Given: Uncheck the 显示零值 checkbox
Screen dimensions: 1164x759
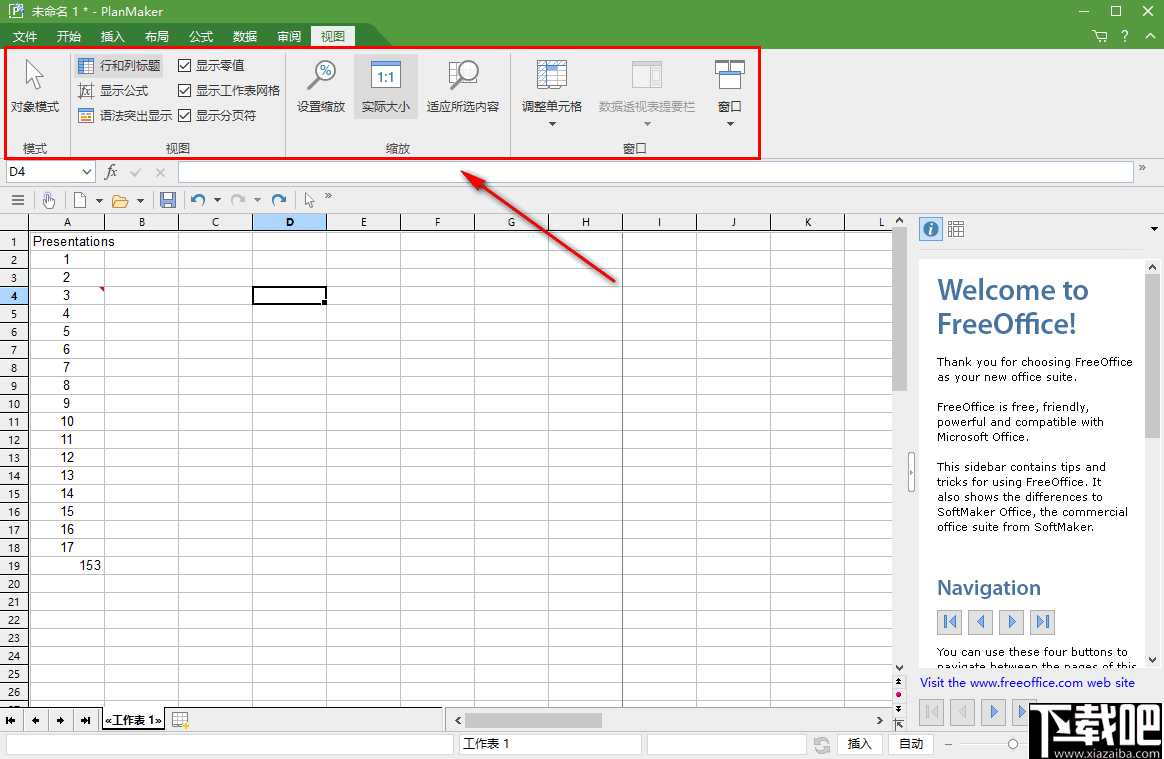Looking at the screenshot, I should pos(184,65).
